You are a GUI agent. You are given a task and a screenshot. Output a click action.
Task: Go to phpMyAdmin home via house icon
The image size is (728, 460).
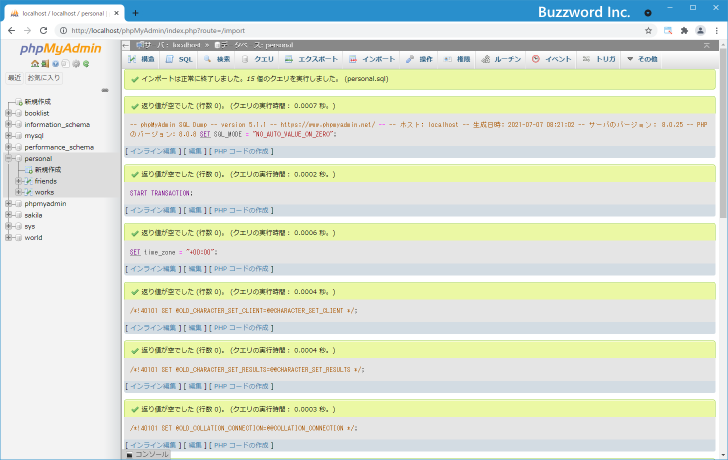[x=35, y=64]
